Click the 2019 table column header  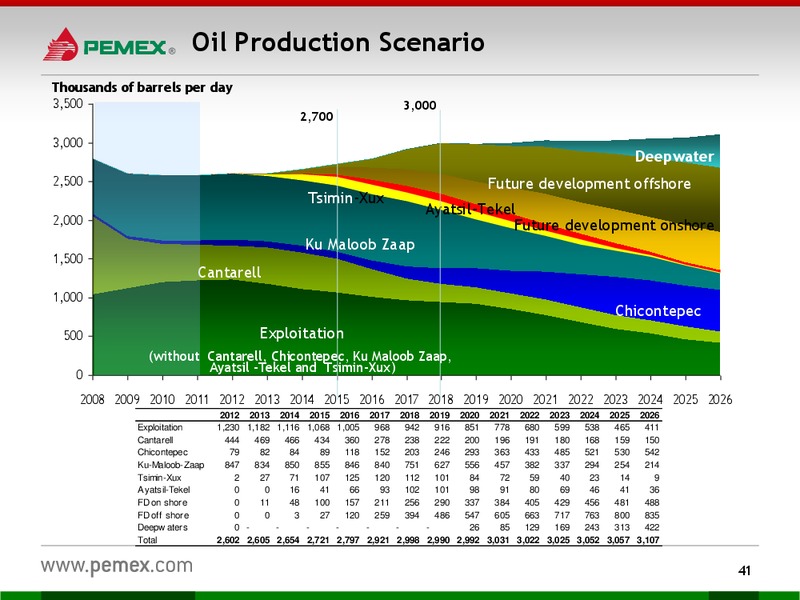[439, 415]
